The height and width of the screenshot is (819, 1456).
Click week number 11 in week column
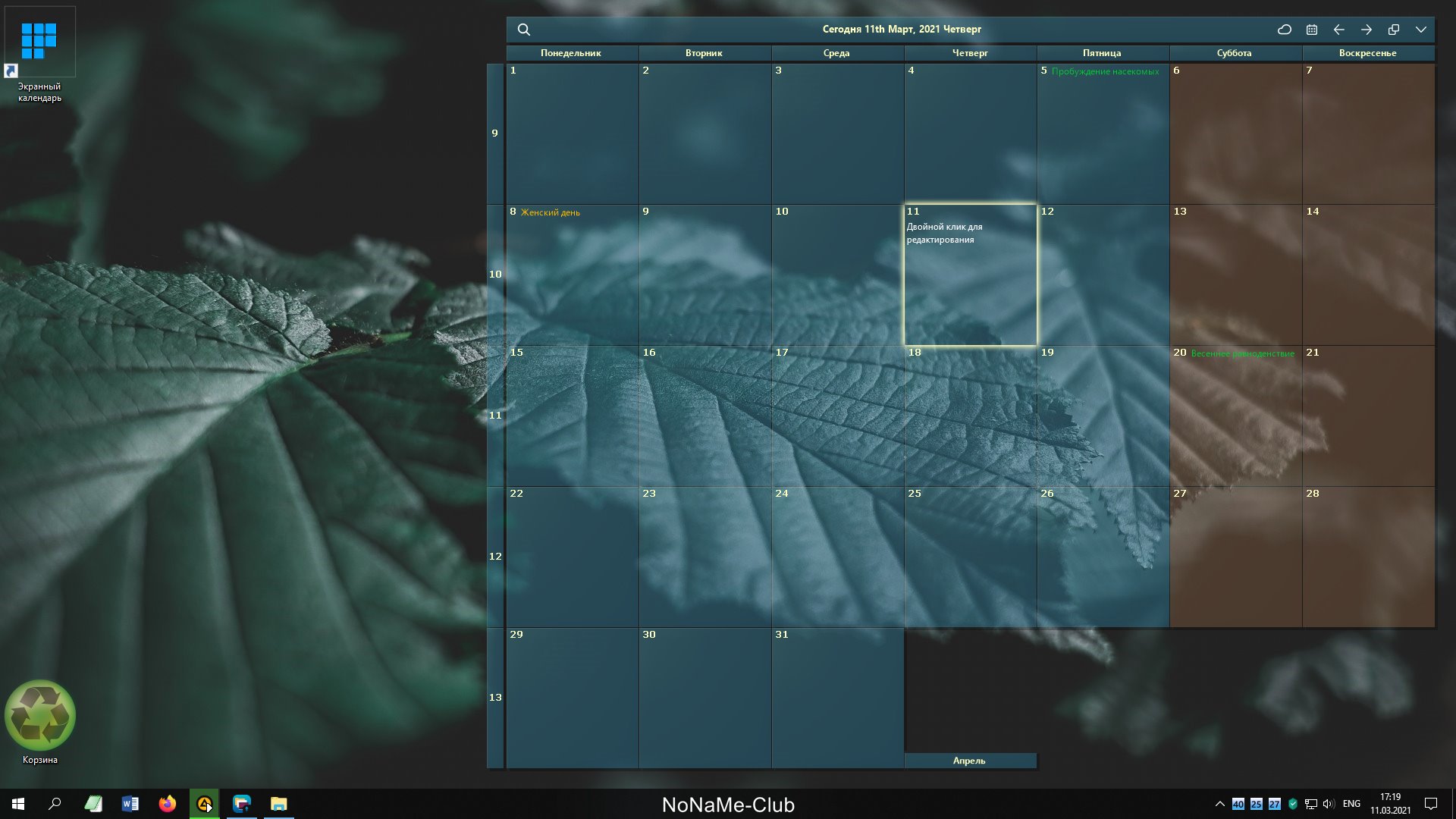click(x=495, y=416)
